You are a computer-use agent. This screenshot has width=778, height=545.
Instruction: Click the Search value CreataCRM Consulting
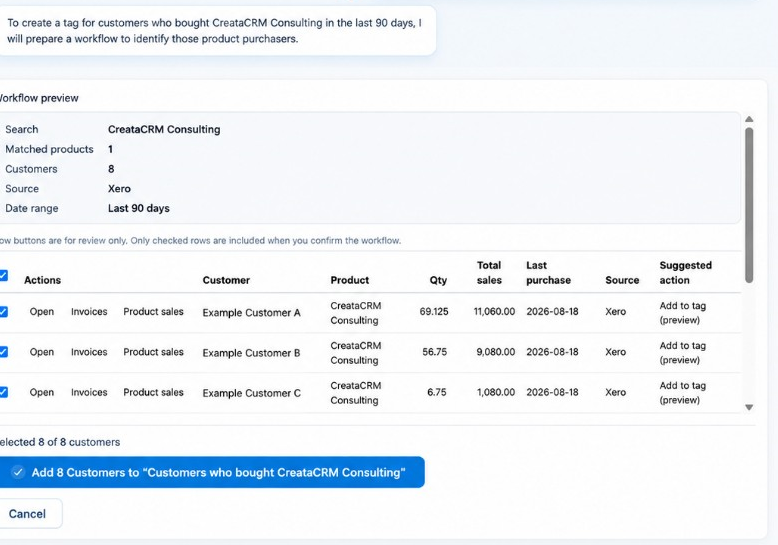coord(164,130)
